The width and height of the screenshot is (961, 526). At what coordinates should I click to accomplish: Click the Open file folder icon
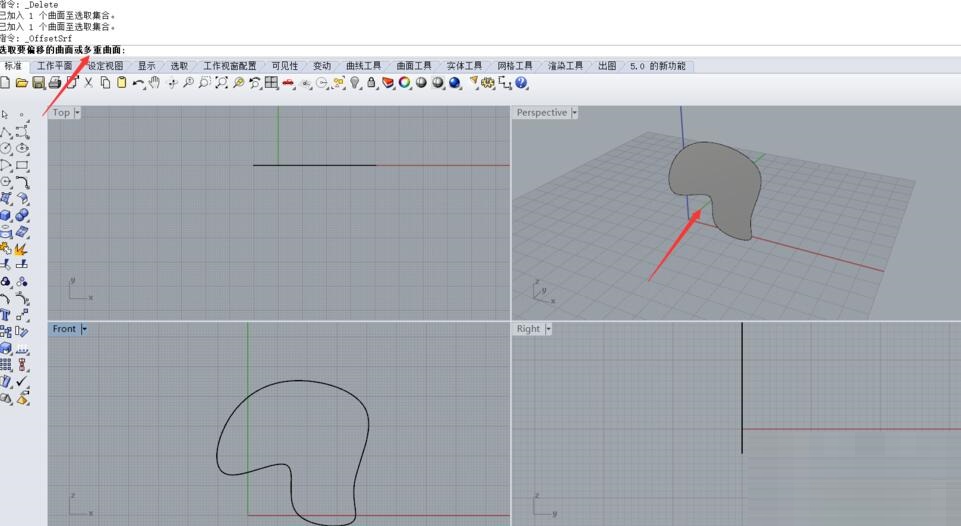pos(21,83)
